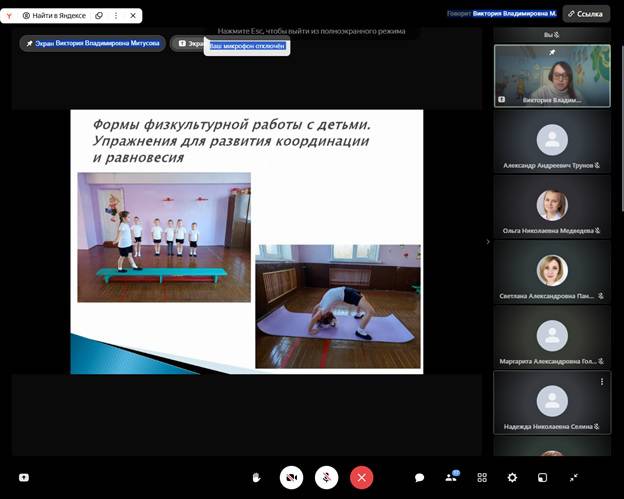This screenshot has width=624, height=499.
Task: Open the chat panel
Action: 419,477
